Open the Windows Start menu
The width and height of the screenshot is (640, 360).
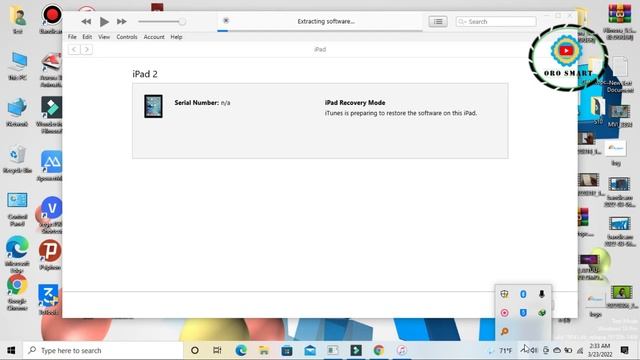pos(11,350)
